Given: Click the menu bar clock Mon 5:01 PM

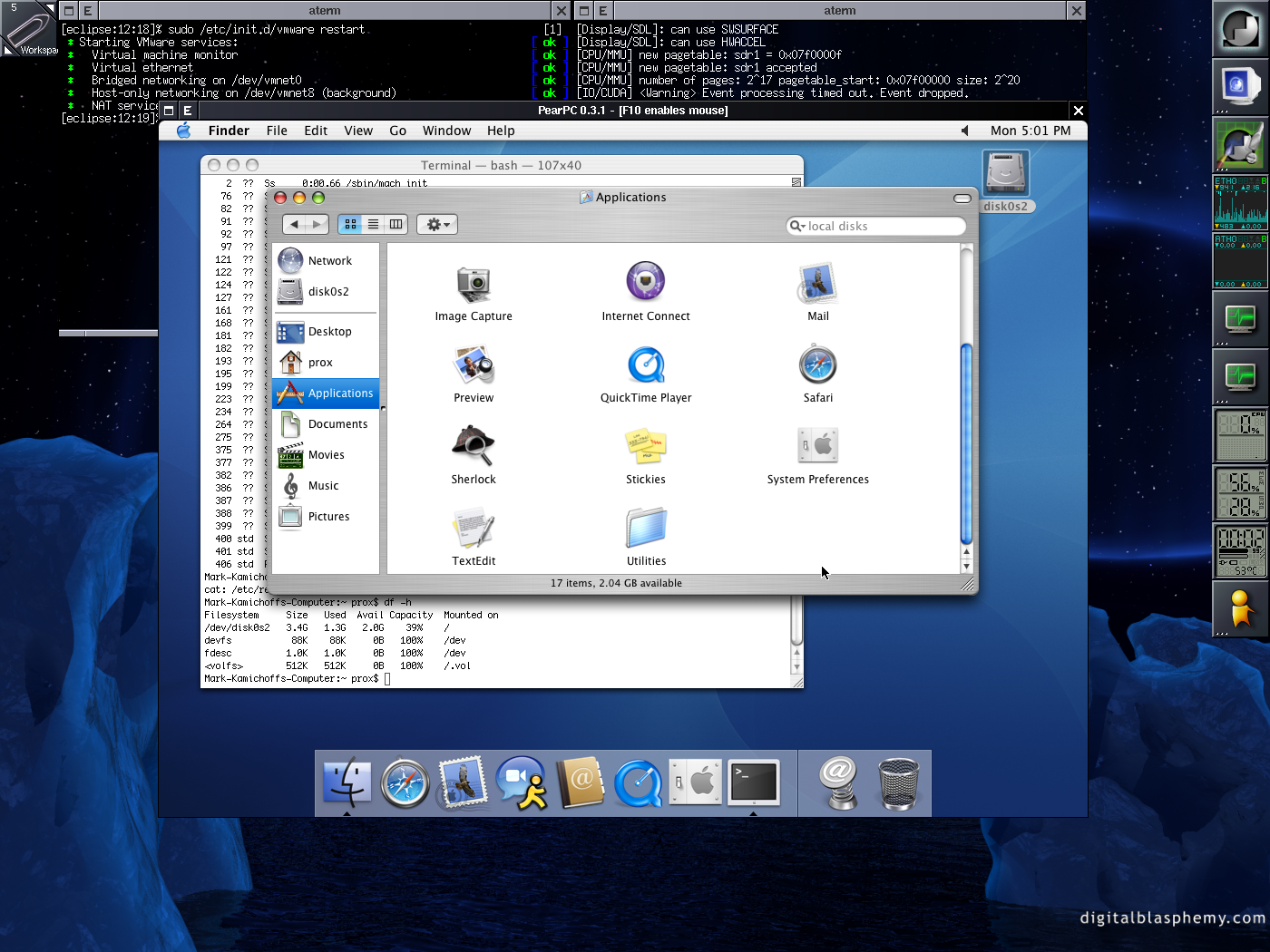Looking at the screenshot, I should pos(1031,131).
